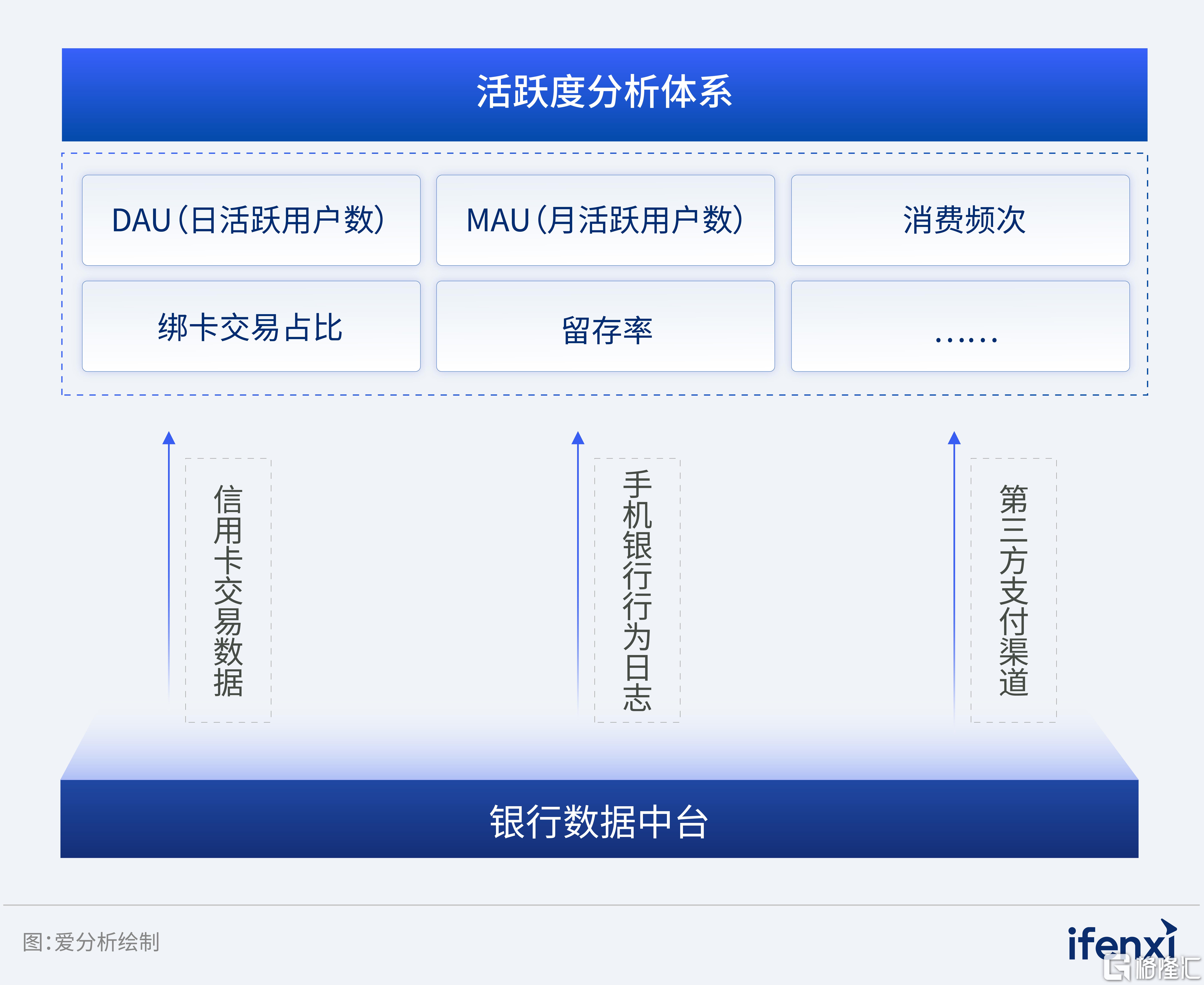Click the 第三方支付渠道 vertical label
1204x985 pixels.
1013,590
